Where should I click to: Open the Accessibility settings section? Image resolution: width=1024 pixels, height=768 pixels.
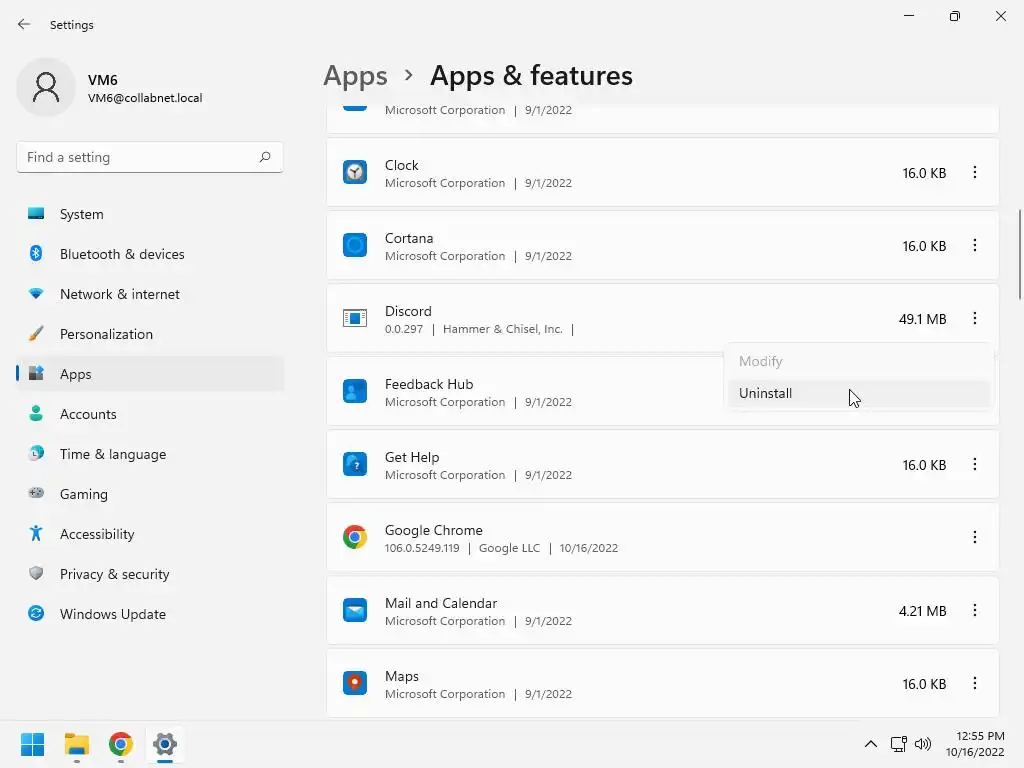click(x=96, y=534)
